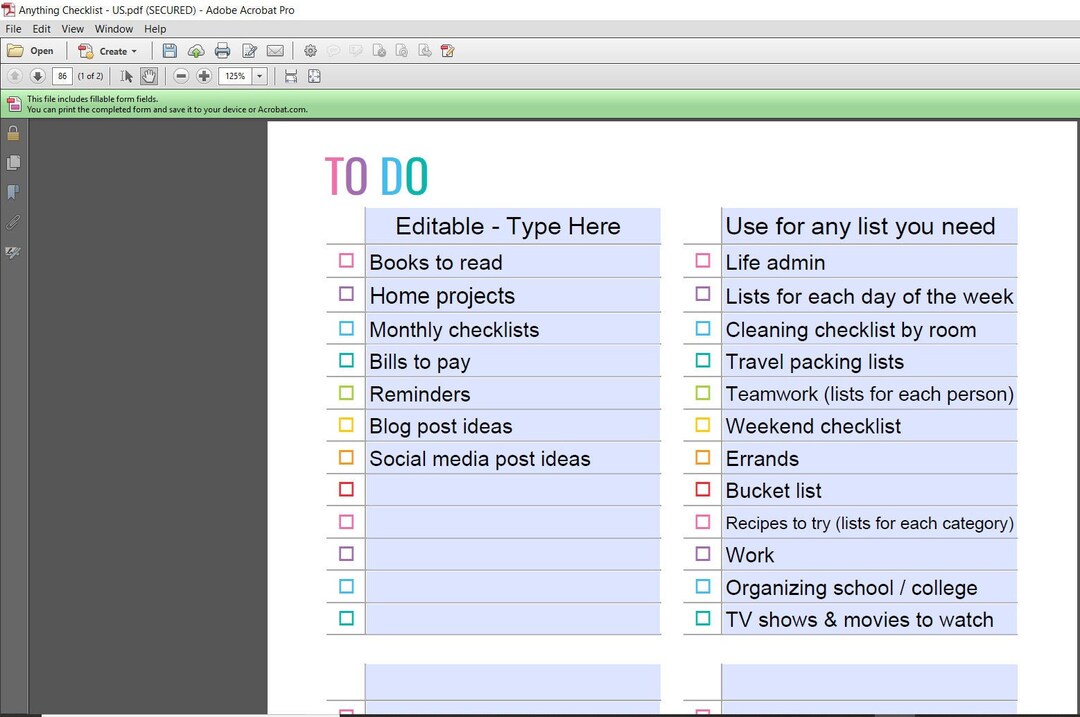Image resolution: width=1080 pixels, height=717 pixels.
Task: Open the Bookmarks panel
Action: (x=13, y=192)
